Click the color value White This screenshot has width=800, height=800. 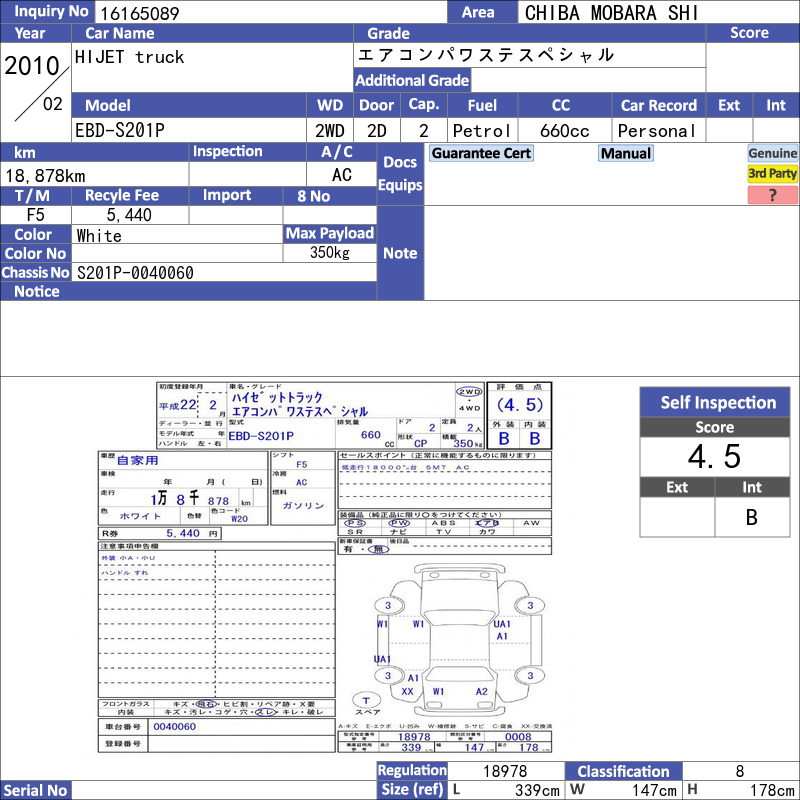(x=99, y=235)
